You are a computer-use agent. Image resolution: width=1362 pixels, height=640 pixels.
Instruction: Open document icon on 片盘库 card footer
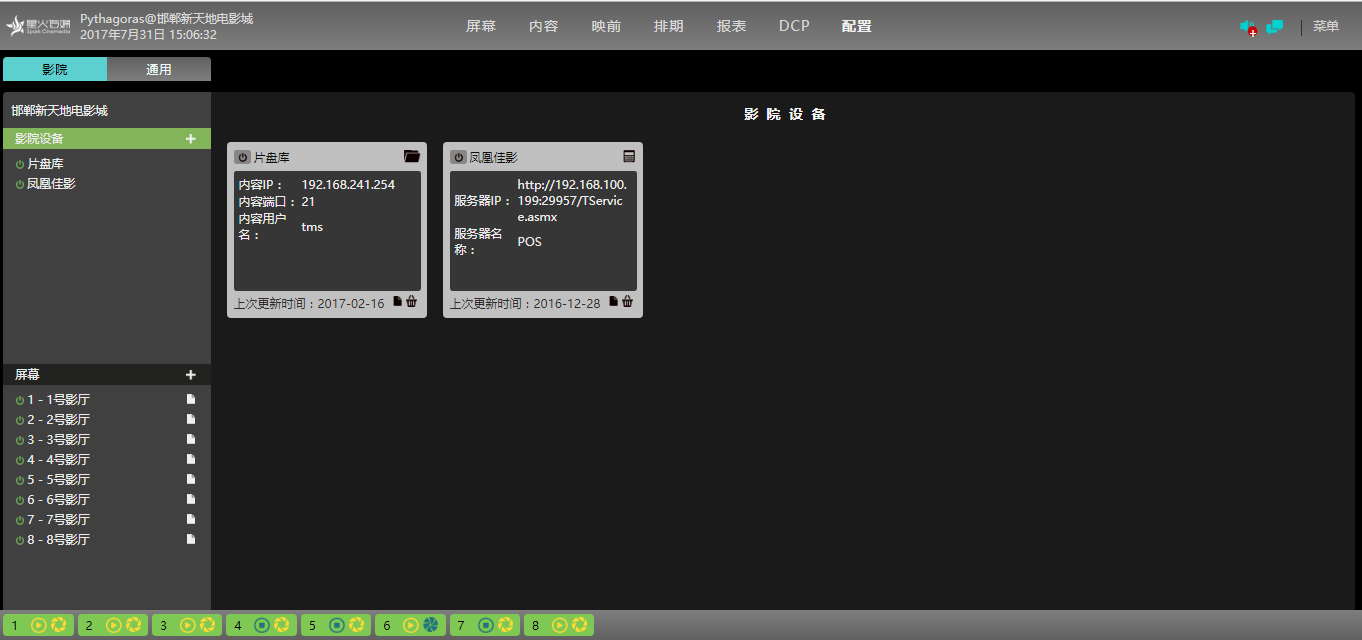pos(397,302)
